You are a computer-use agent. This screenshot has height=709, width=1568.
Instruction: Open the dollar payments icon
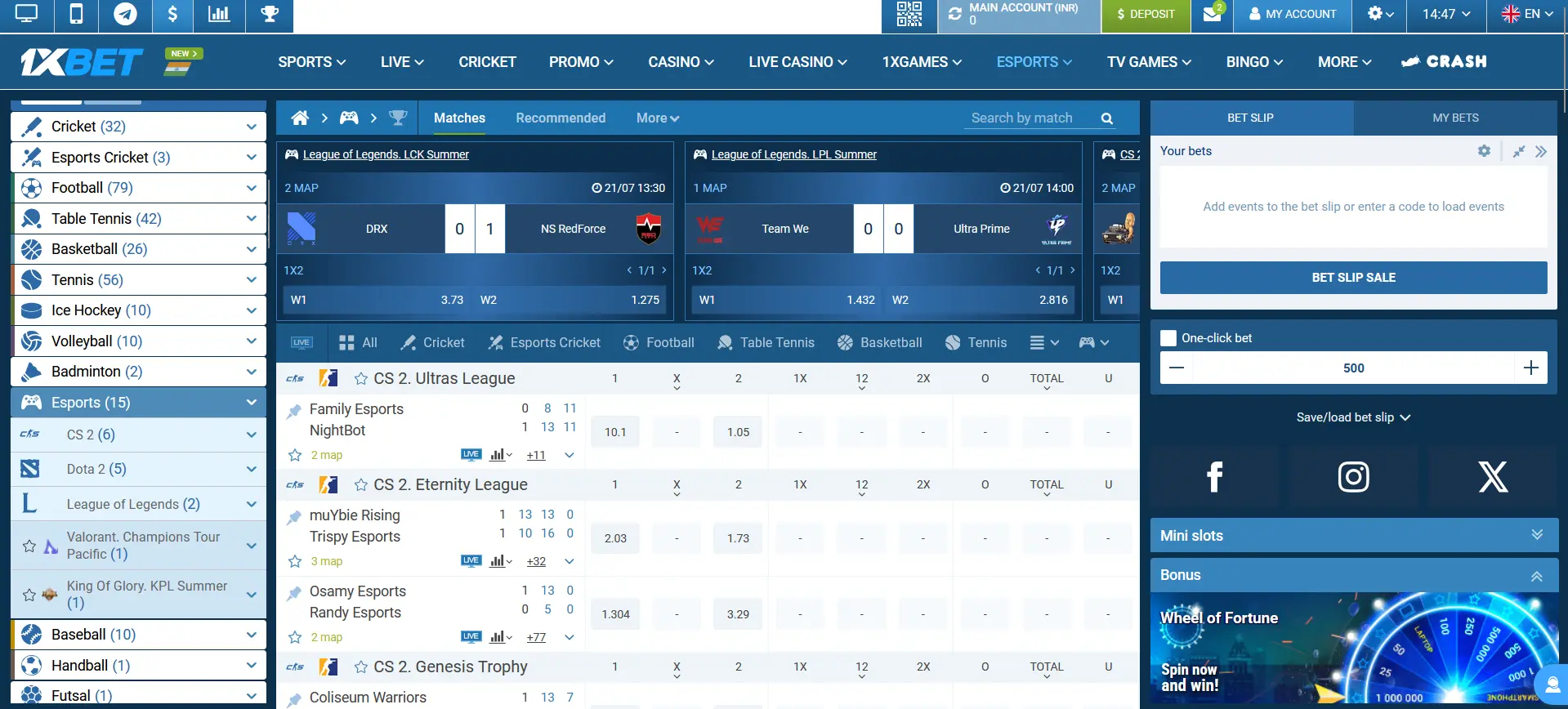coord(172,14)
